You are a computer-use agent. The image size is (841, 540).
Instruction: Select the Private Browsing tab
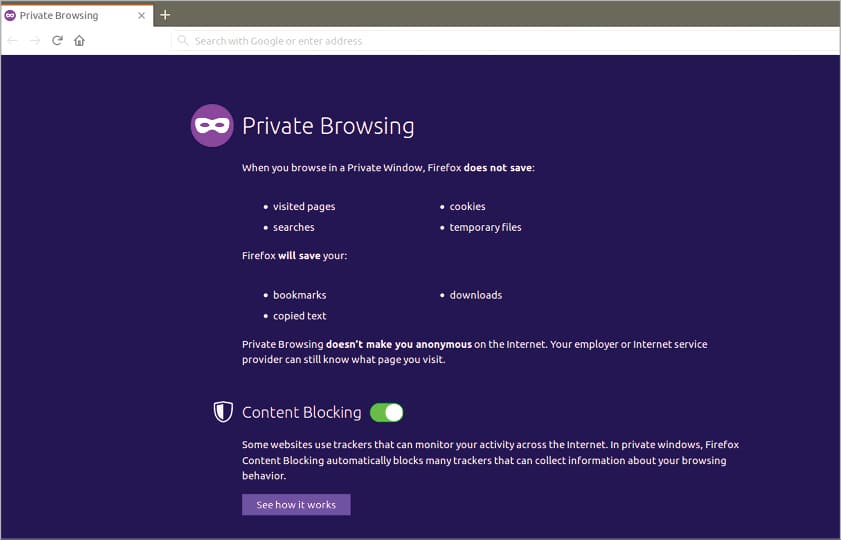(x=70, y=16)
